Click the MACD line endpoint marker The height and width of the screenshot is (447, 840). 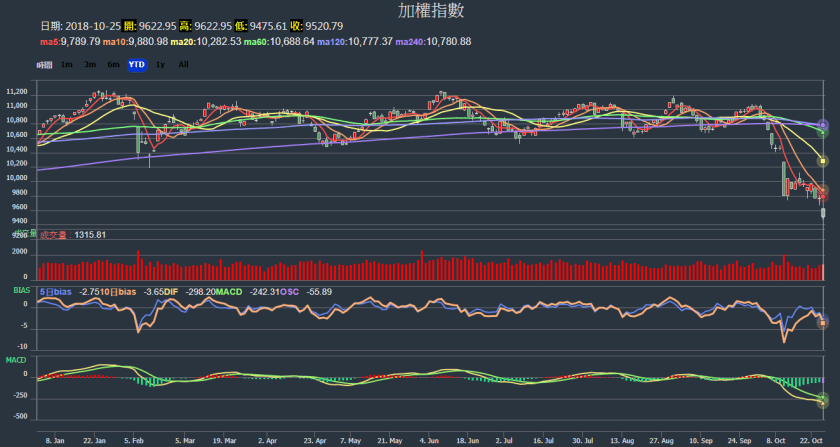[x=823, y=401]
